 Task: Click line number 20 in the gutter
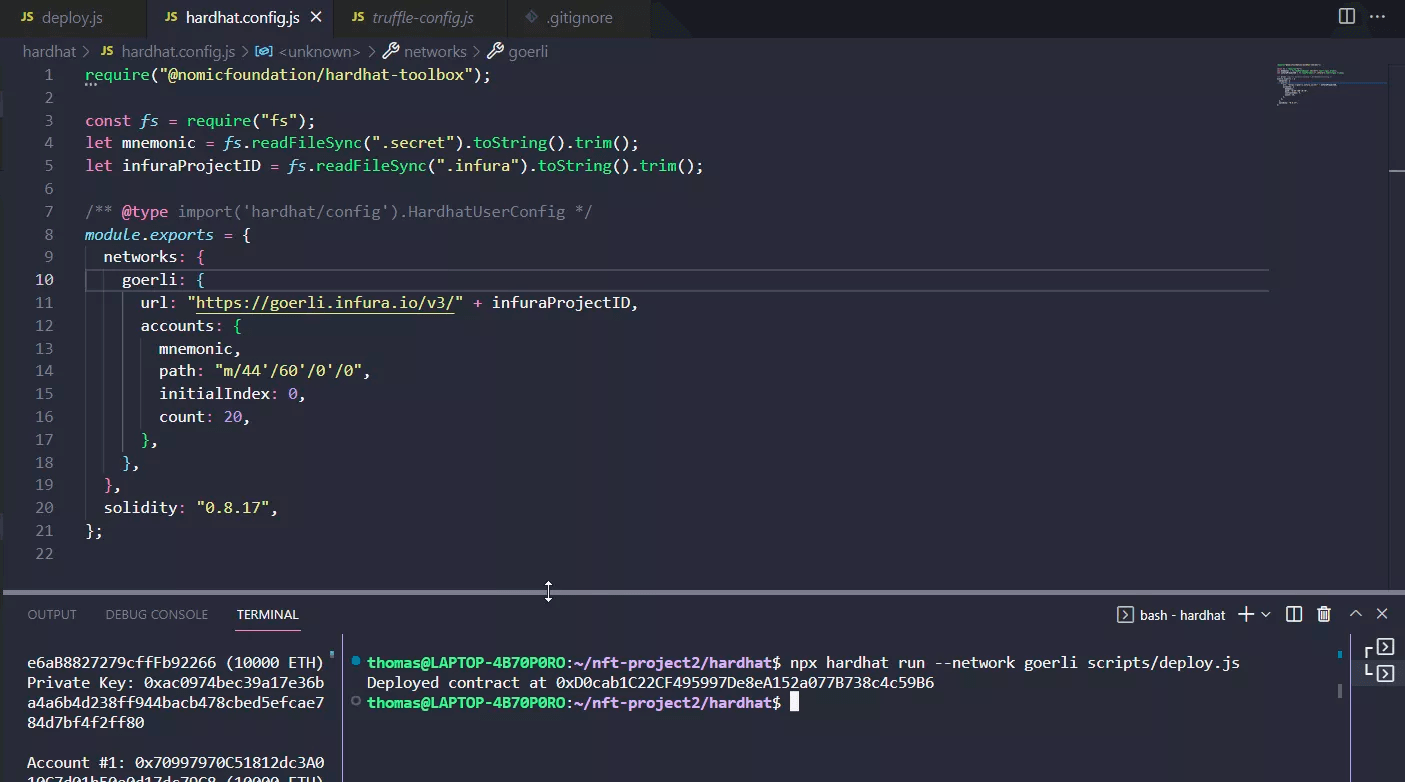point(44,508)
